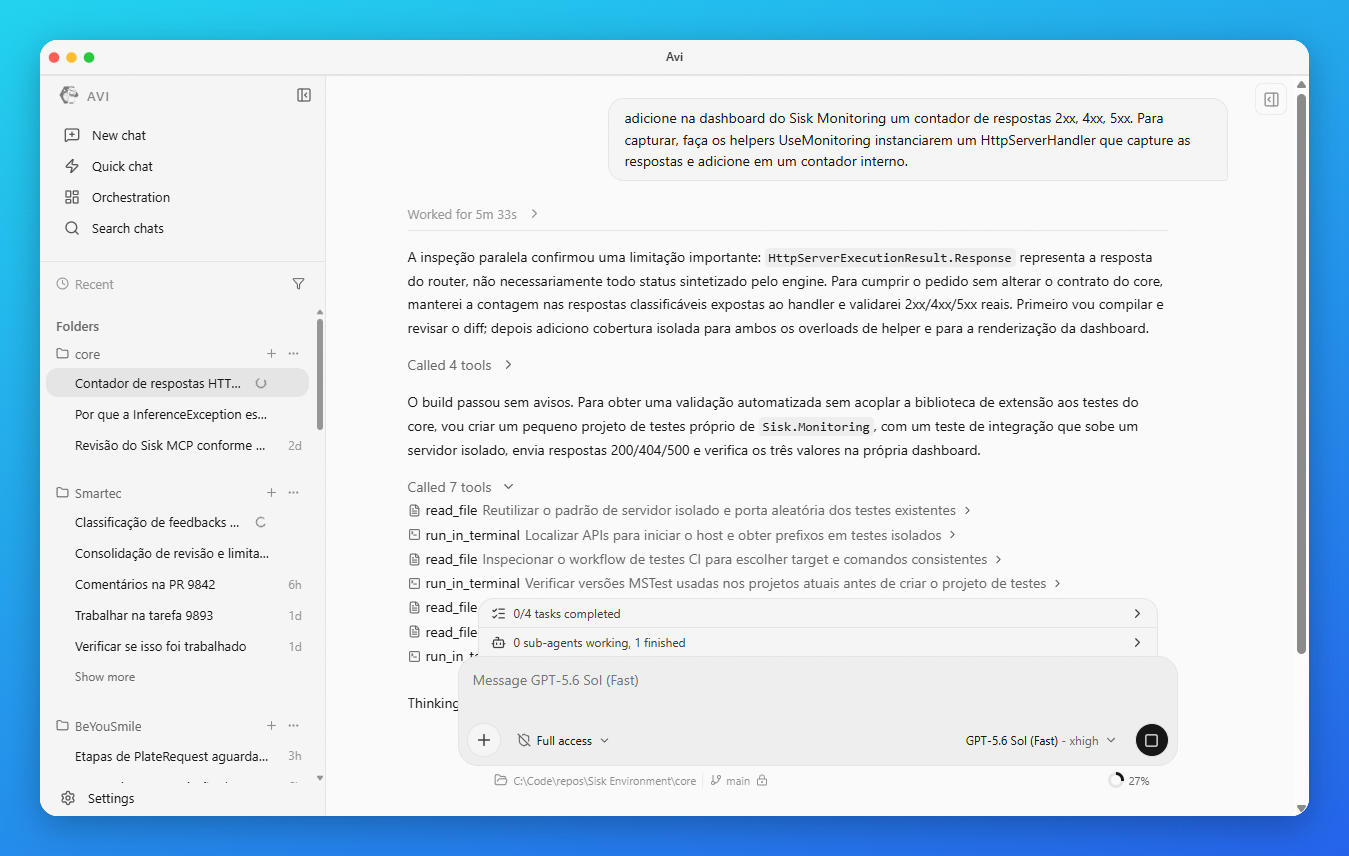
Task: Open chat 'Trabalhar na tarefa 9893'
Action: click(177, 615)
